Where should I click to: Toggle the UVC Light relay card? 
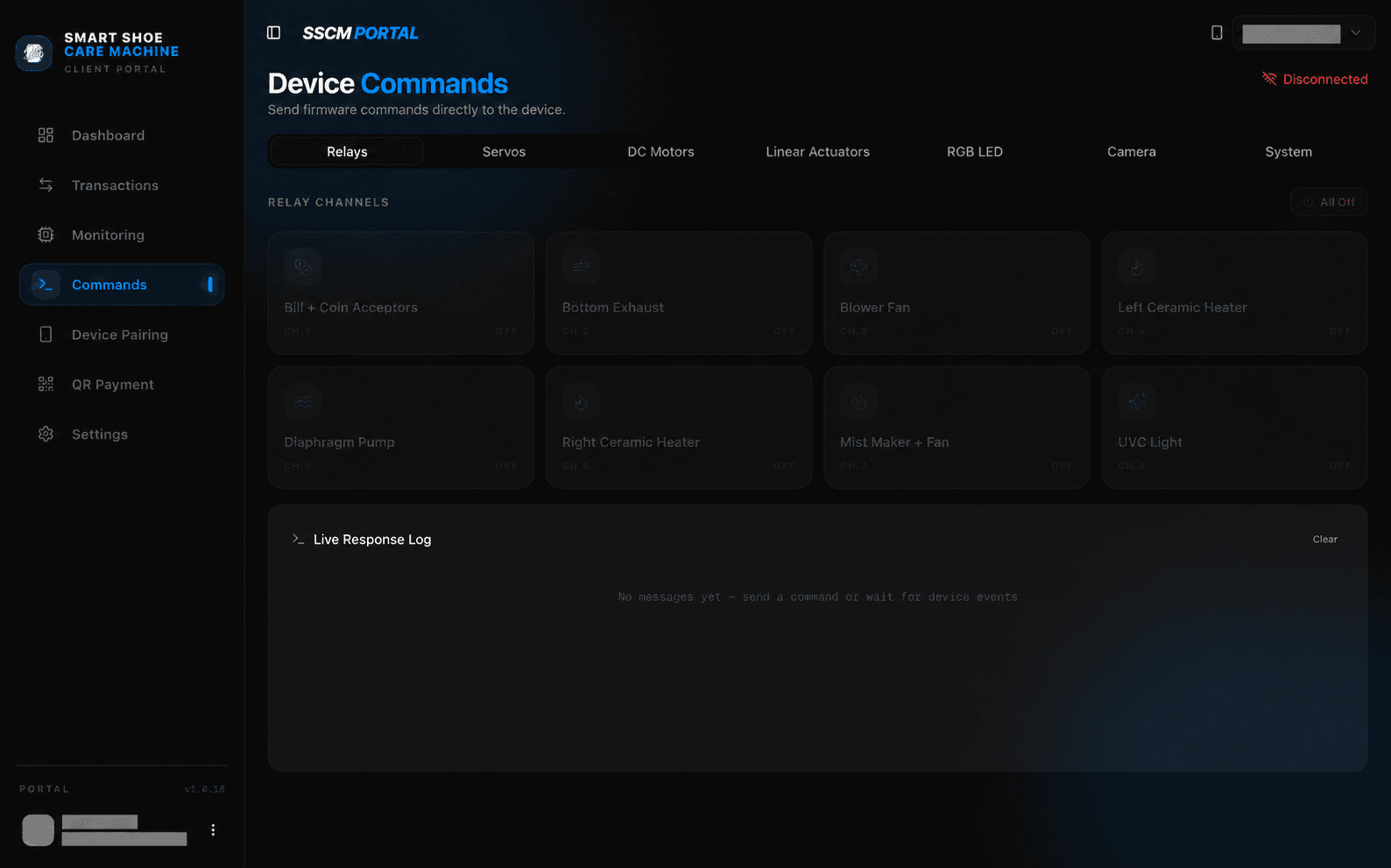1234,427
